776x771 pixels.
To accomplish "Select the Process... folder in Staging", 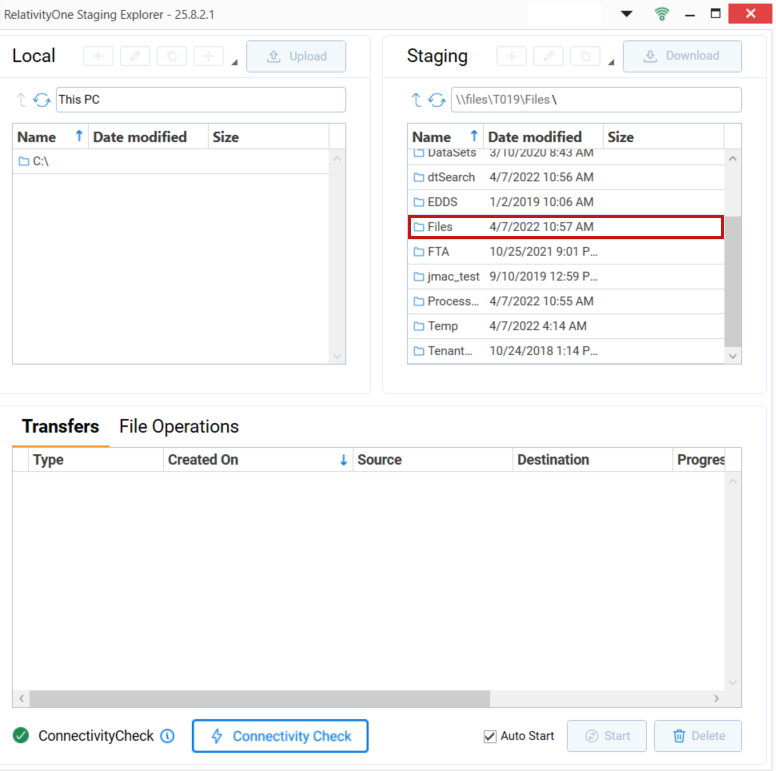I will [566, 301].
